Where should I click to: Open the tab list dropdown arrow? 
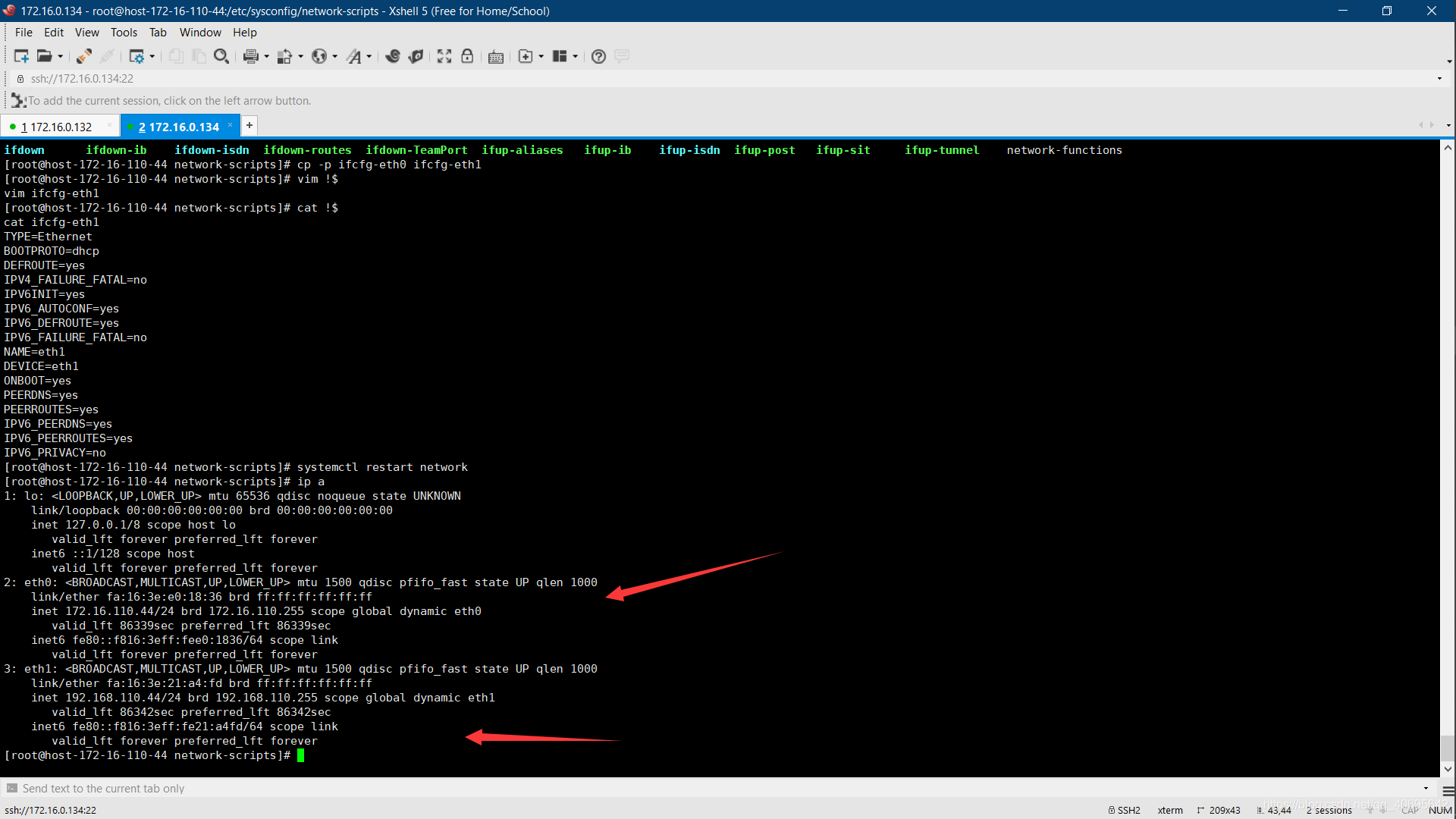point(1448,125)
